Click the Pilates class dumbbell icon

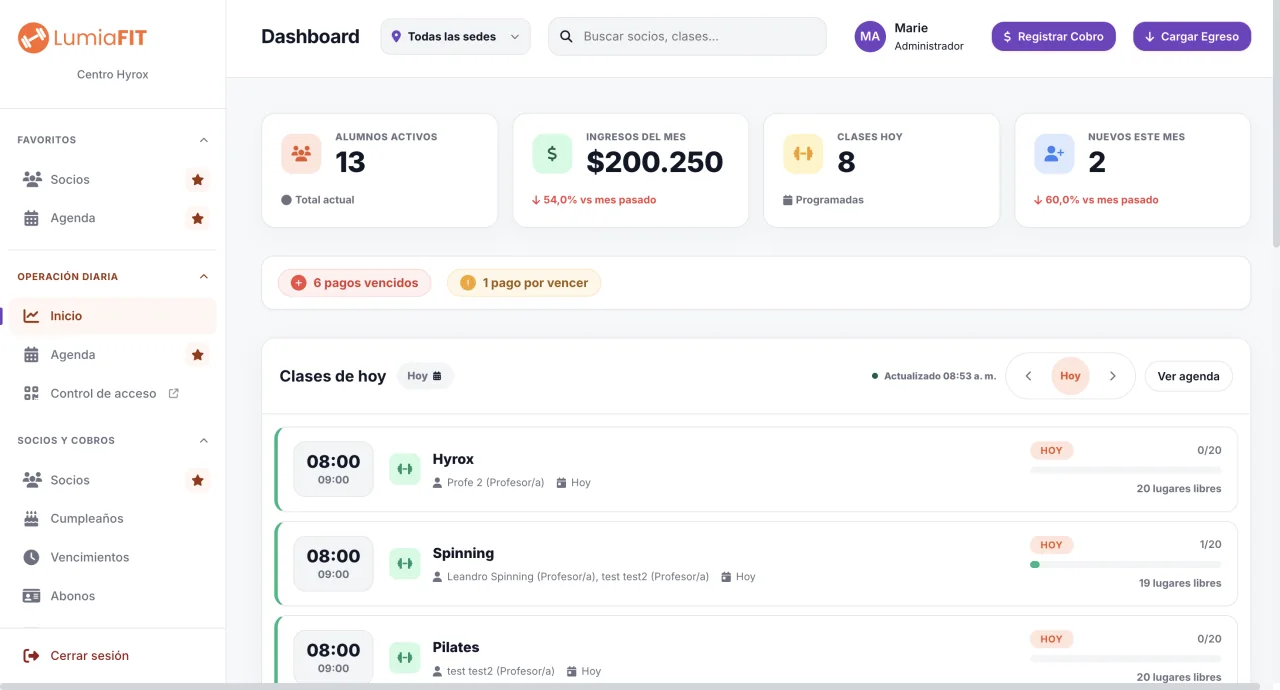[x=405, y=658]
